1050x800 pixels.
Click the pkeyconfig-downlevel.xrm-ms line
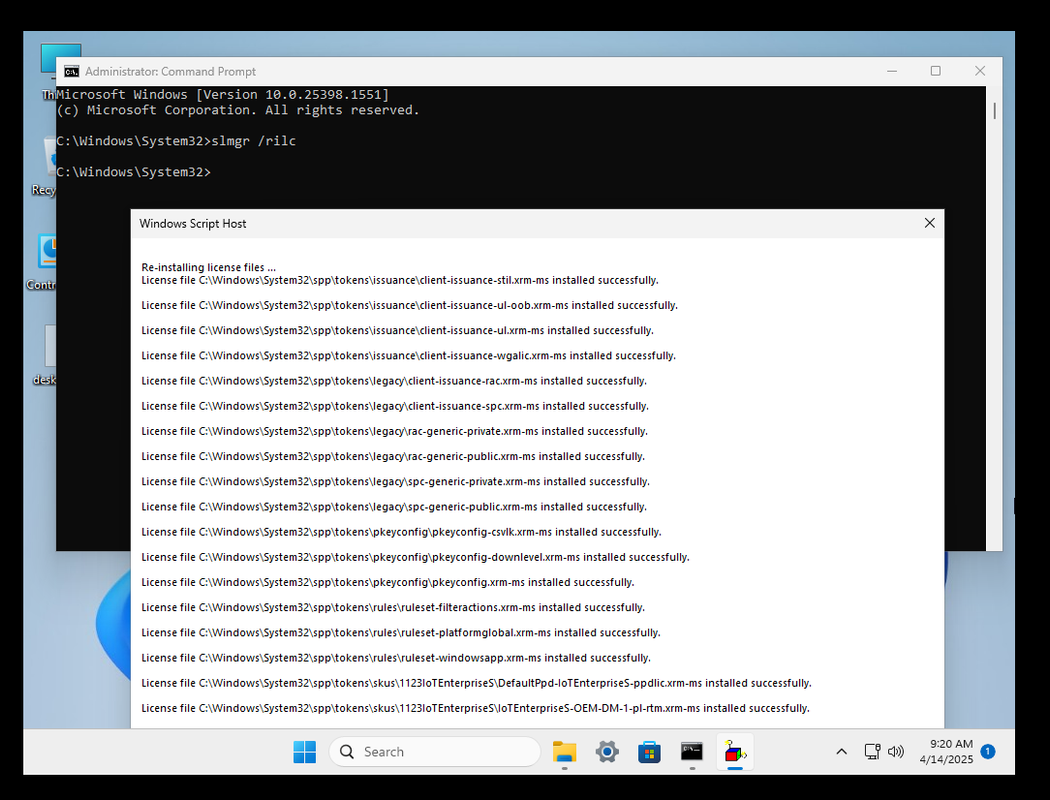coord(415,557)
